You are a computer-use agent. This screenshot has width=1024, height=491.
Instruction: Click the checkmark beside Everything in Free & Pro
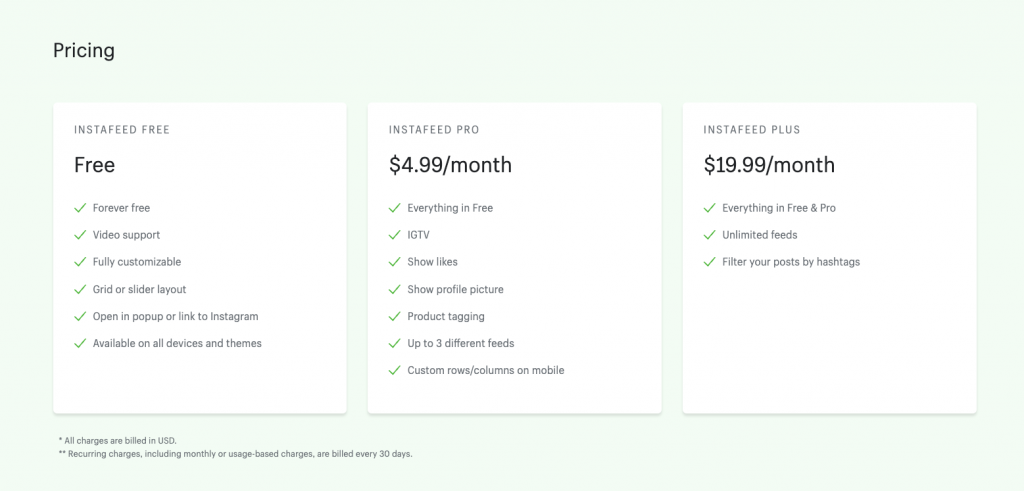tap(710, 208)
